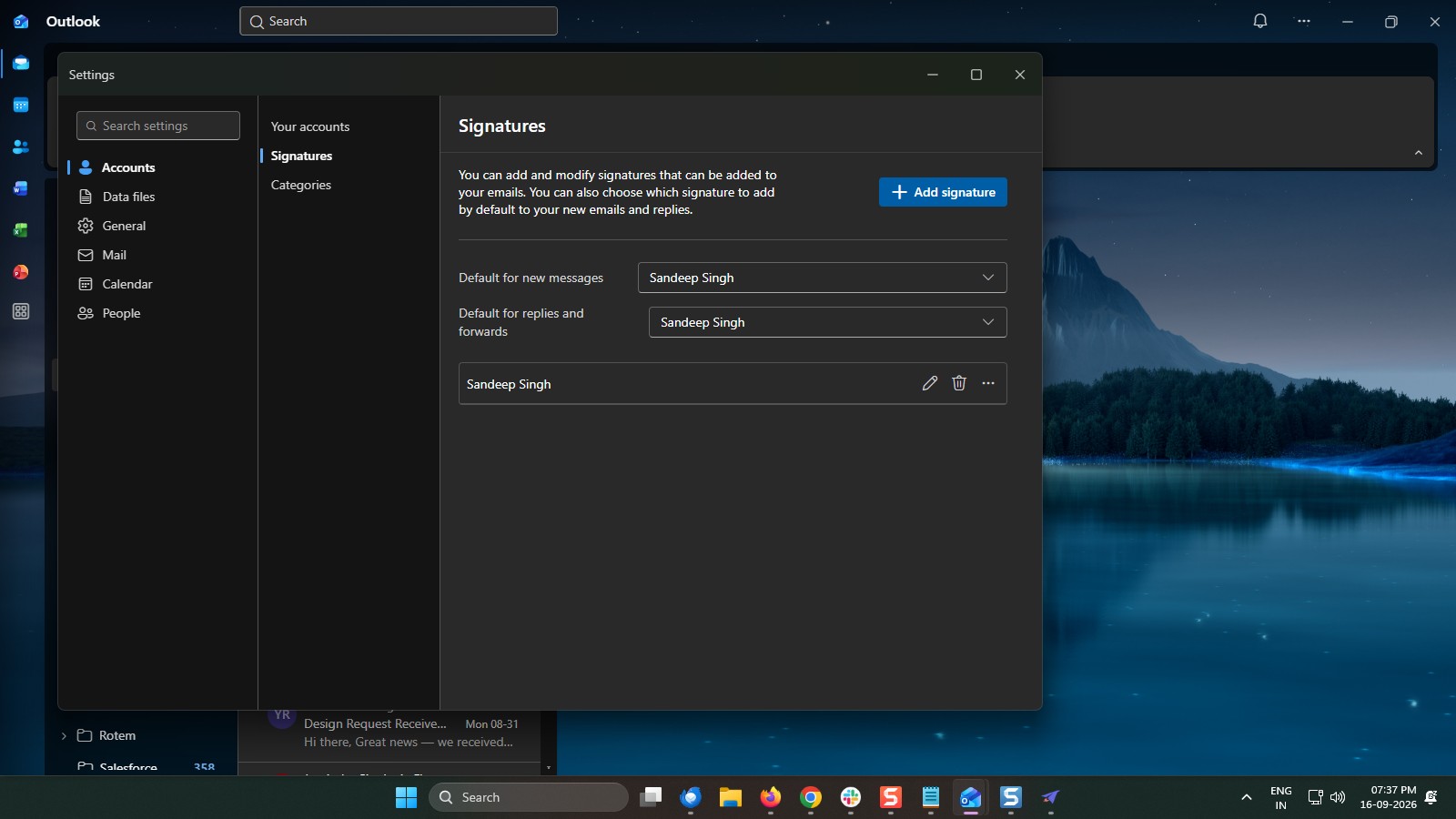Image resolution: width=1456 pixels, height=819 pixels.
Task: Click the Outlook top Search box
Action: click(399, 21)
